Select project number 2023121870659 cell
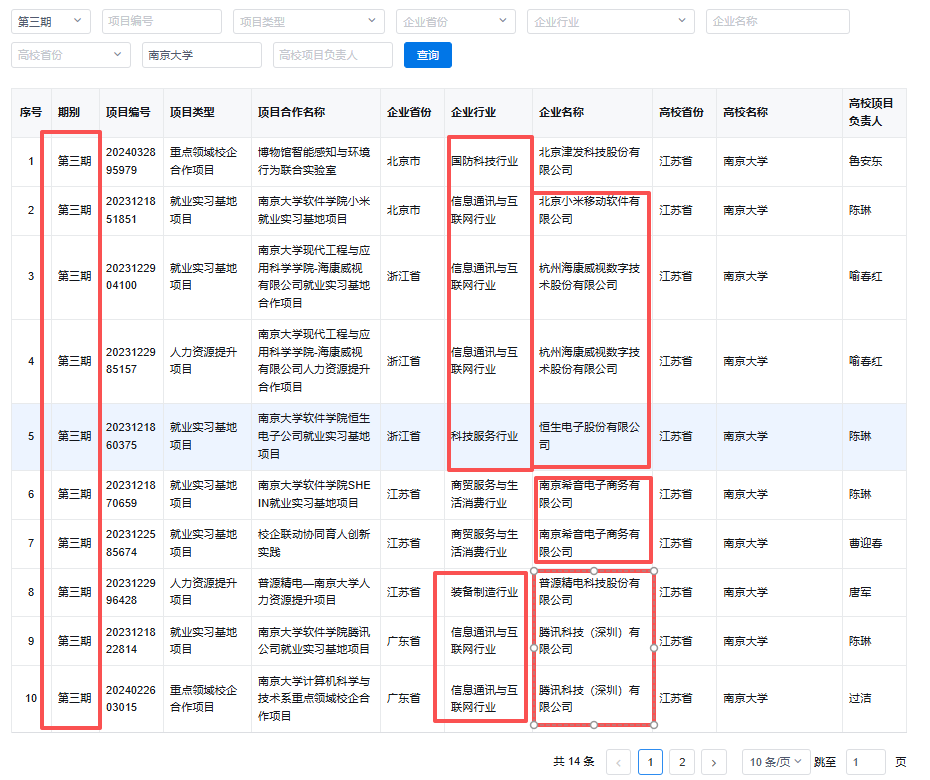 tap(131, 495)
